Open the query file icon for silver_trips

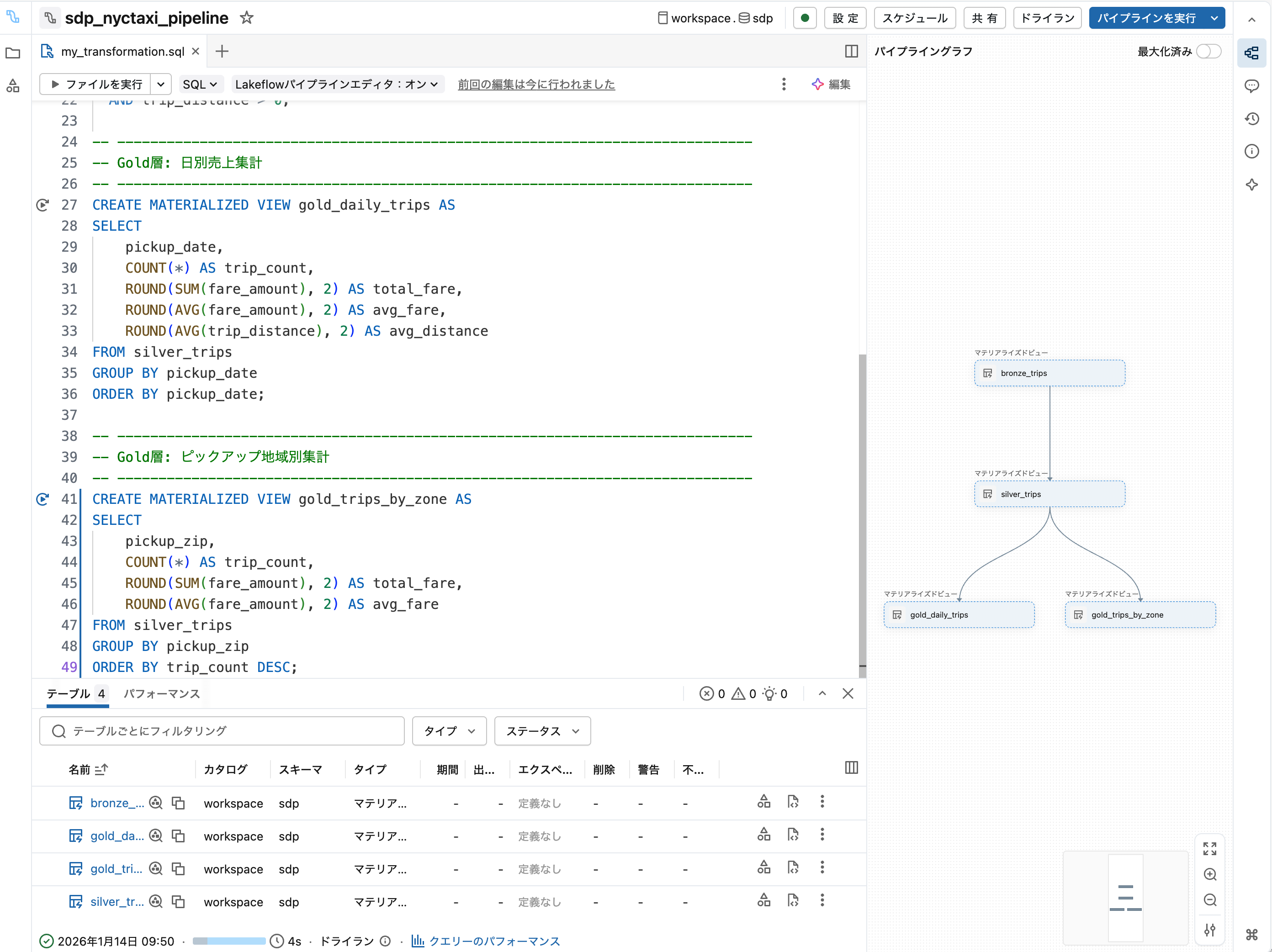click(794, 901)
